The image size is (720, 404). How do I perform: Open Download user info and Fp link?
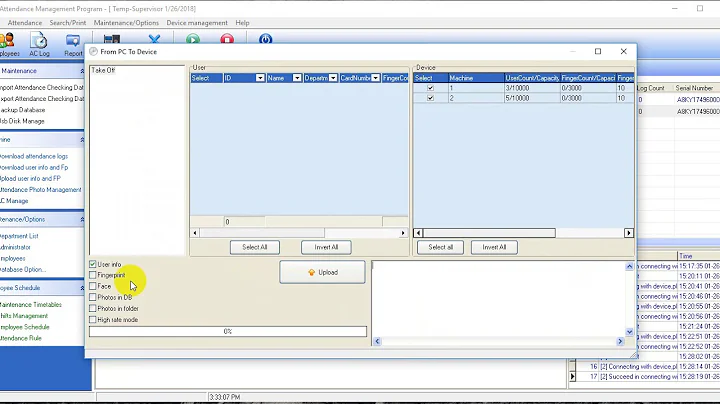(34, 168)
